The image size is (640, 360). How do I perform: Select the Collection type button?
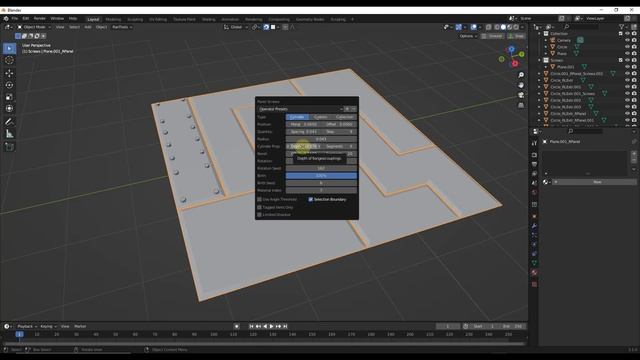345,117
